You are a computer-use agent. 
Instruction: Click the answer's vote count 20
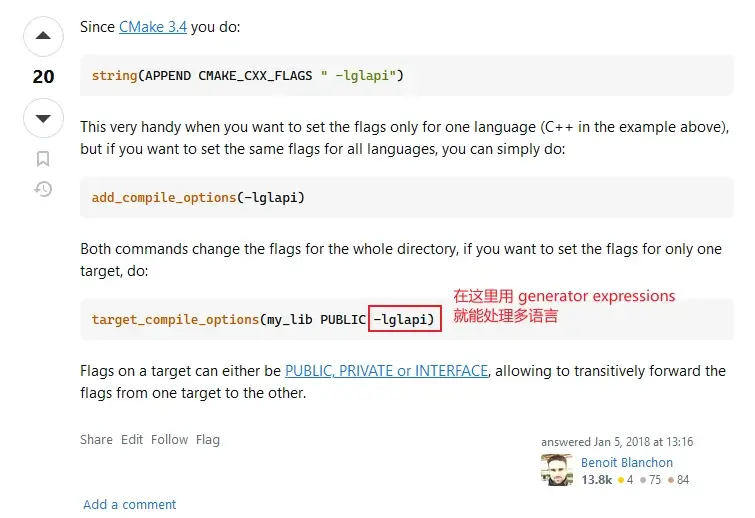coord(43,77)
